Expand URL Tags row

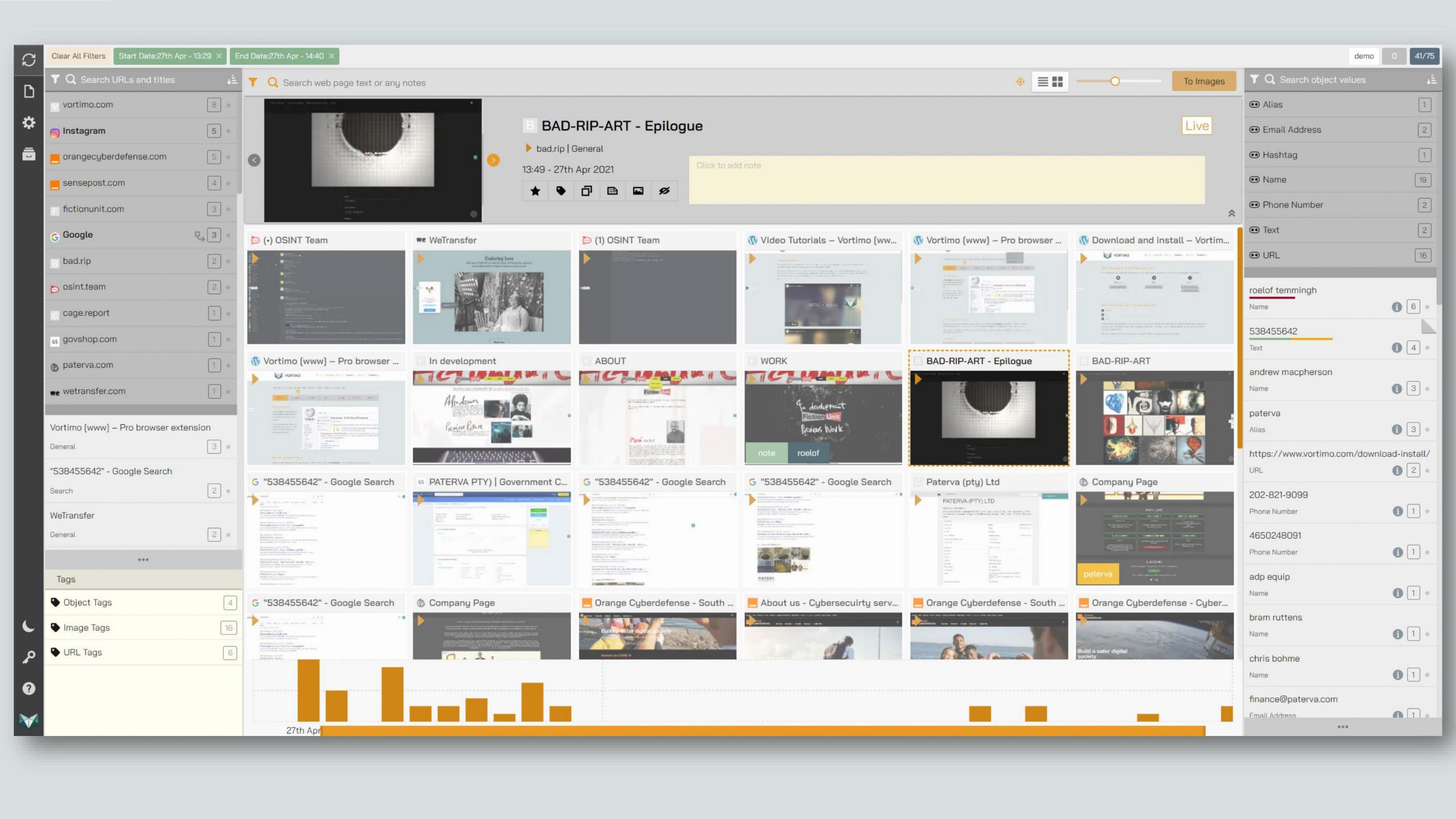coord(143,652)
